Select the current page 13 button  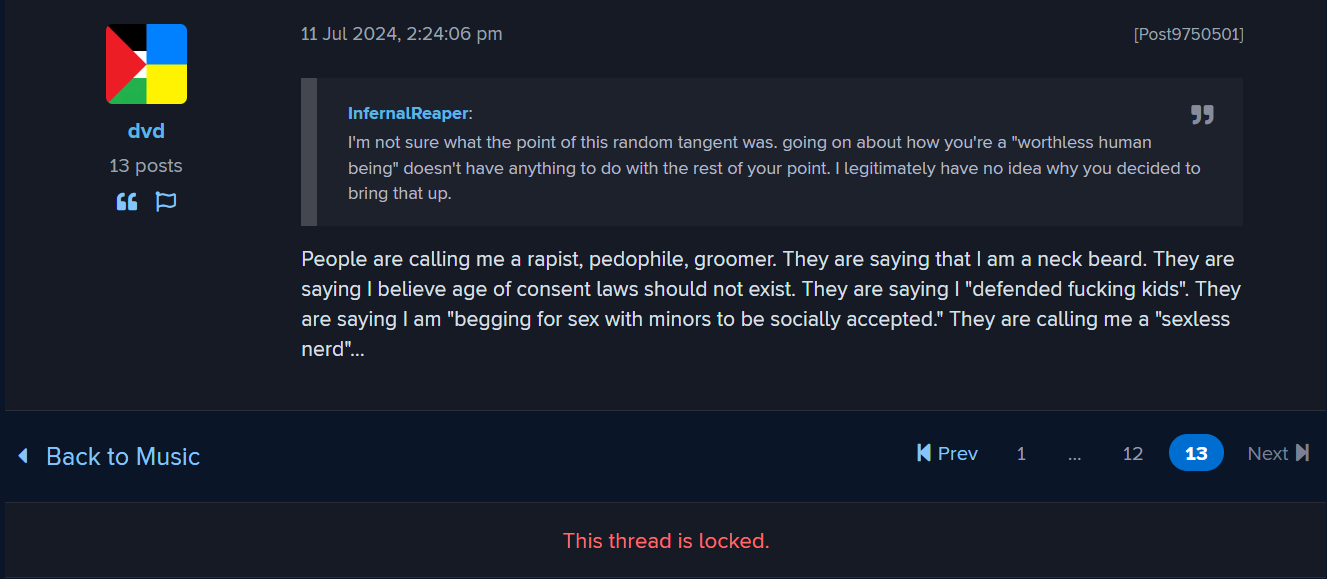(1196, 453)
